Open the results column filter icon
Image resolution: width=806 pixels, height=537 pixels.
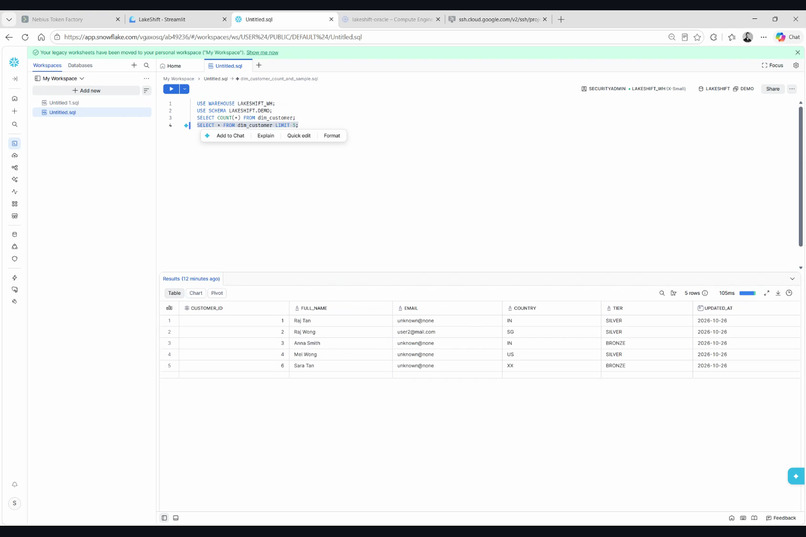coord(673,293)
